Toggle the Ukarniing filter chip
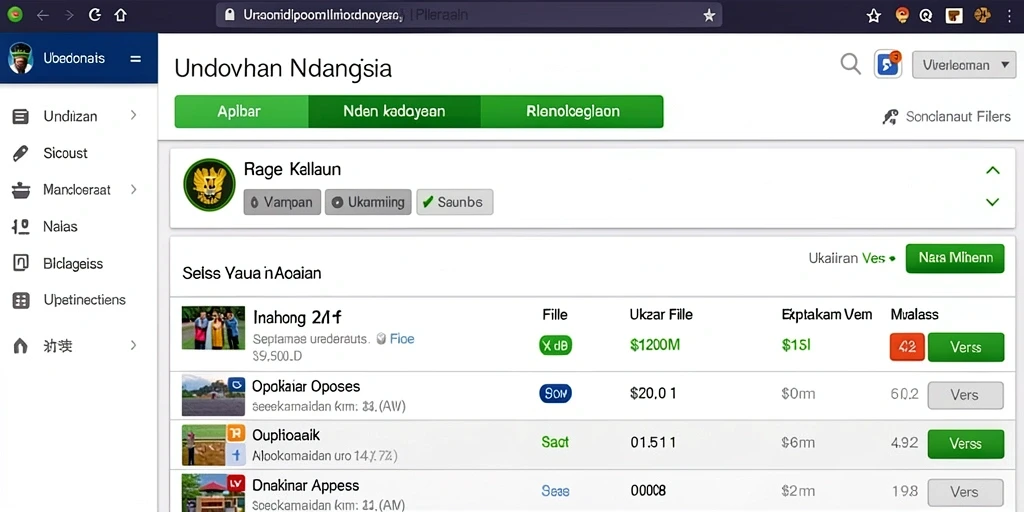This screenshot has height=512, width=1024. pos(368,202)
